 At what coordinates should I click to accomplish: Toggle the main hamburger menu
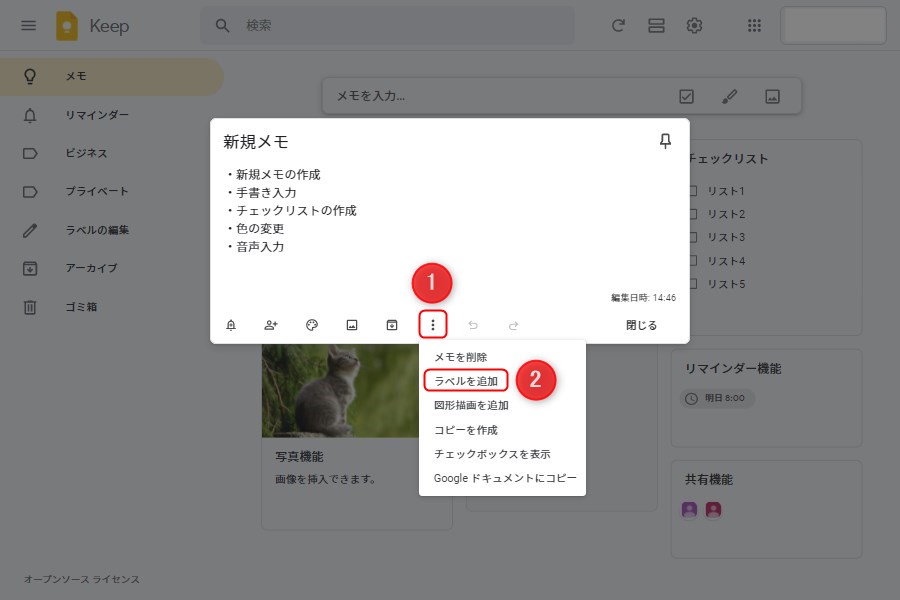(x=29, y=26)
